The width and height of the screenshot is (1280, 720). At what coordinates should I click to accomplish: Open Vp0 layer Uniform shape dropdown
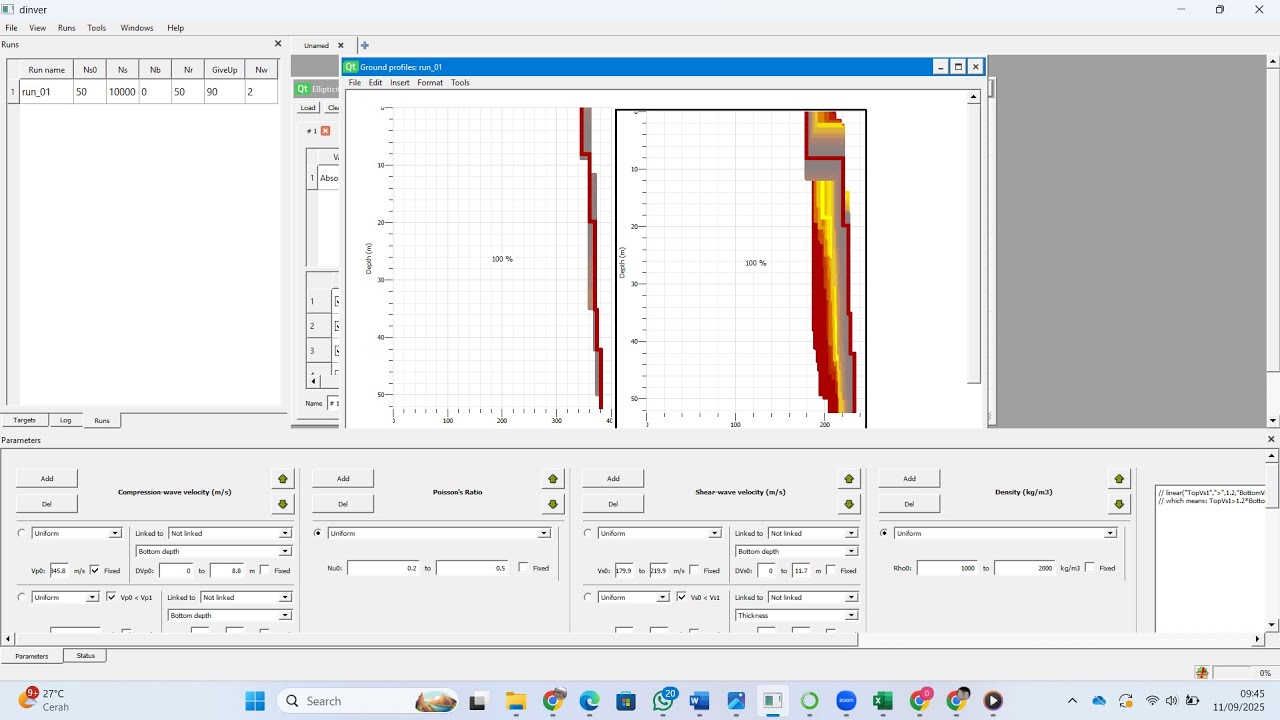click(76, 533)
